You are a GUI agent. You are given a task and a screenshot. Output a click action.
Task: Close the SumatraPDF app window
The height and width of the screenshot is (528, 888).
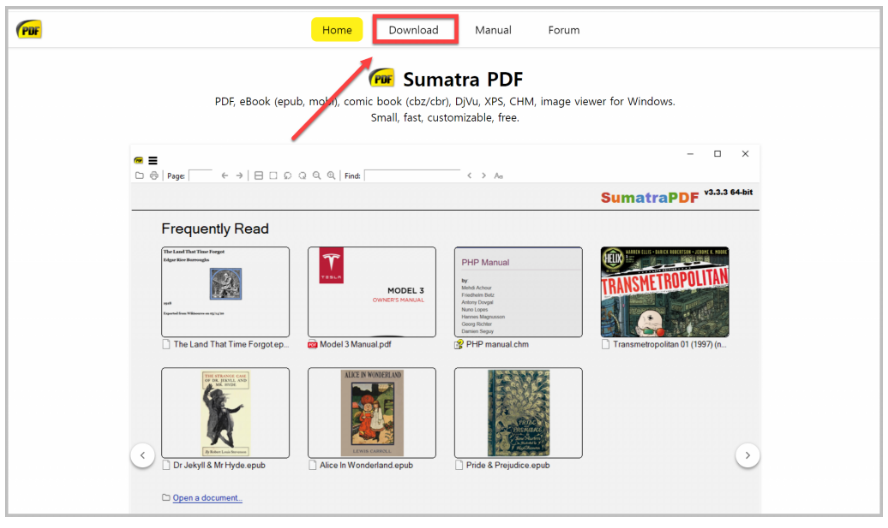coord(745,154)
